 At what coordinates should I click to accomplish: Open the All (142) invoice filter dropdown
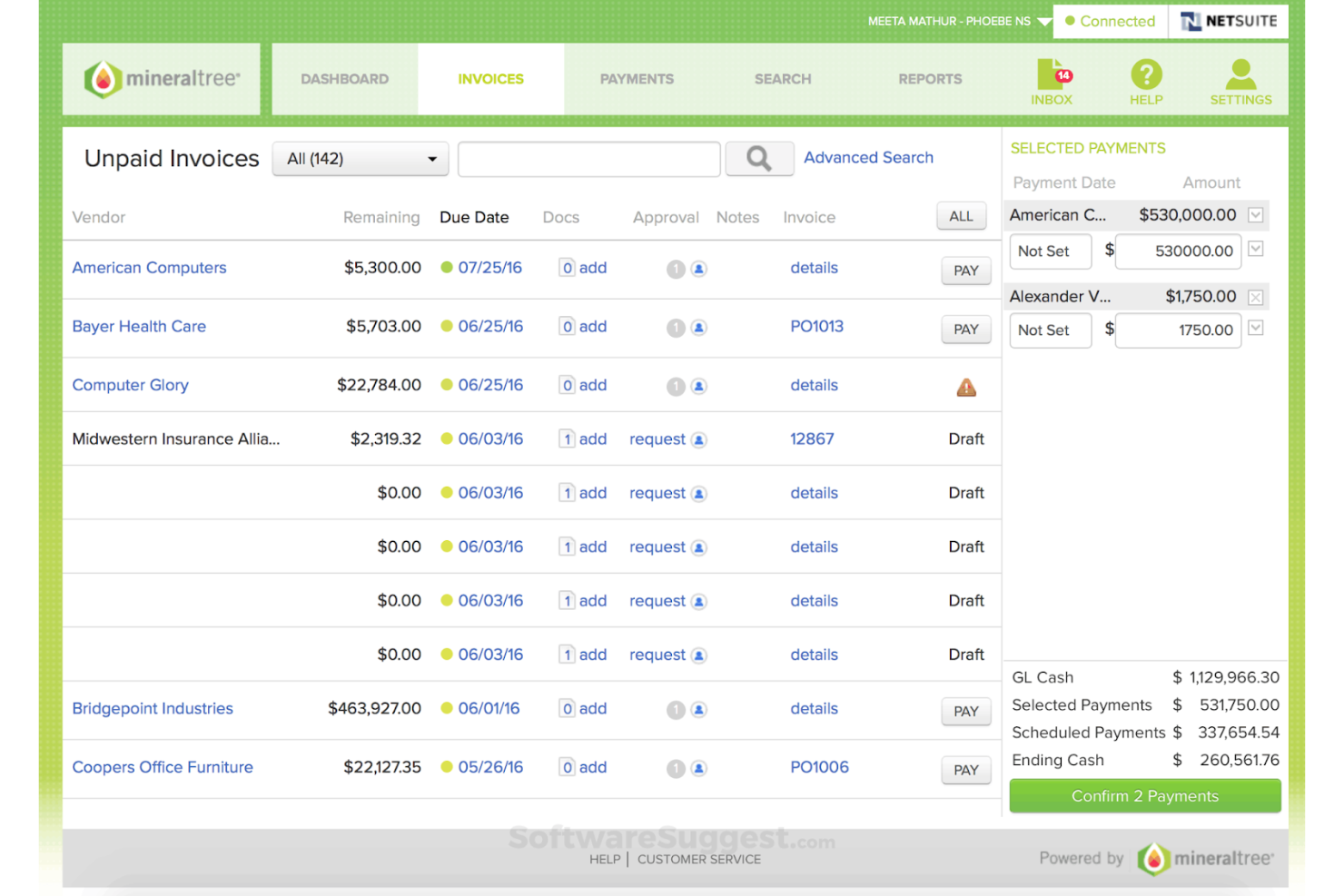(360, 158)
